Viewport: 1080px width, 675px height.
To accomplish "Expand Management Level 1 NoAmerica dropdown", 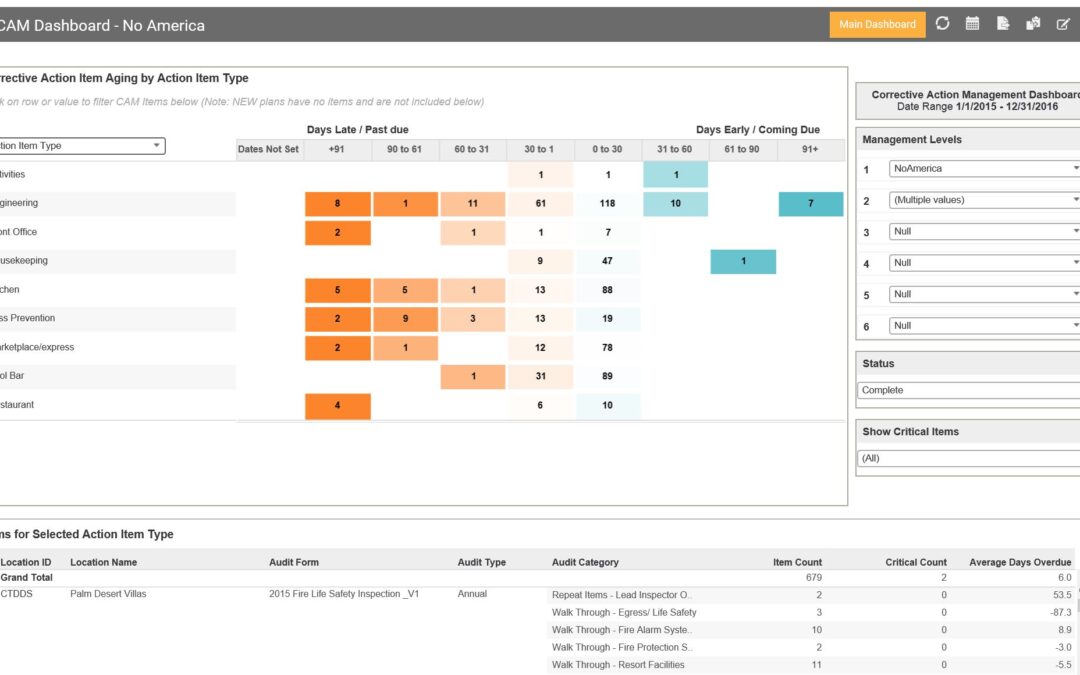I will tap(984, 169).
